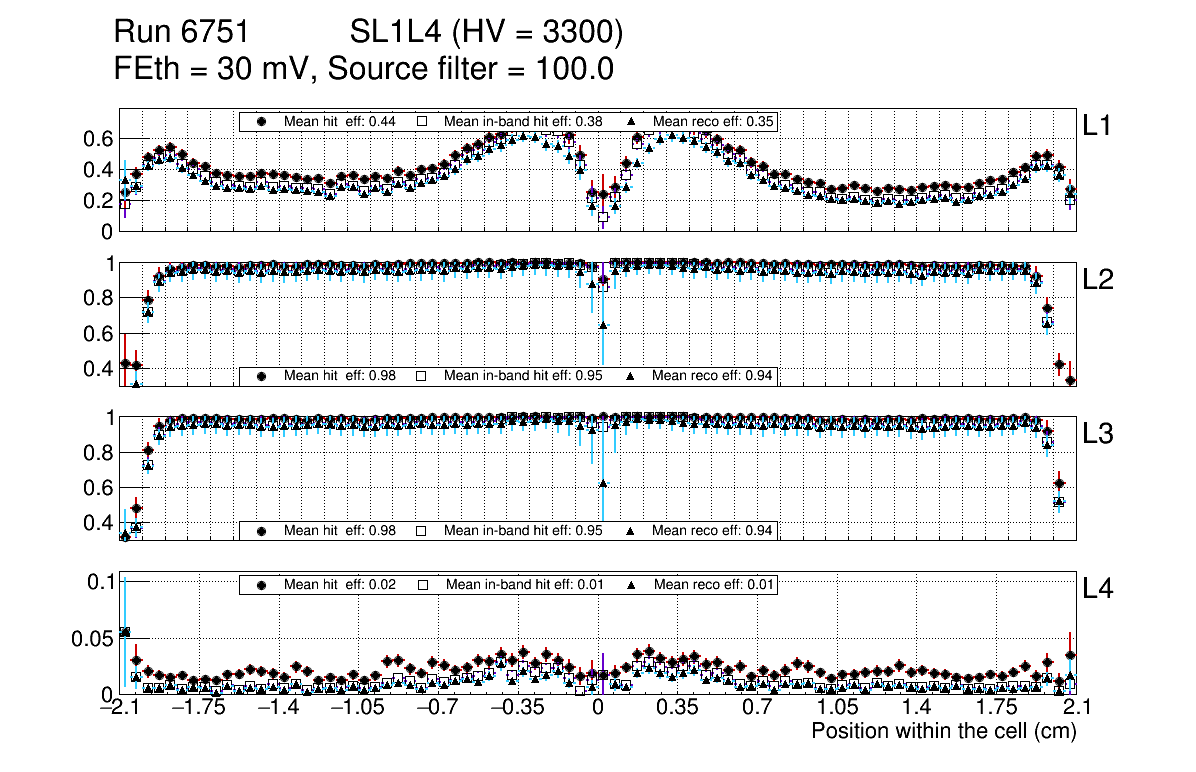The width and height of the screenshot is (1196, 772).
Task: Select the L3 panel label
Action: pyautogui.click(x=1097, y=434)
